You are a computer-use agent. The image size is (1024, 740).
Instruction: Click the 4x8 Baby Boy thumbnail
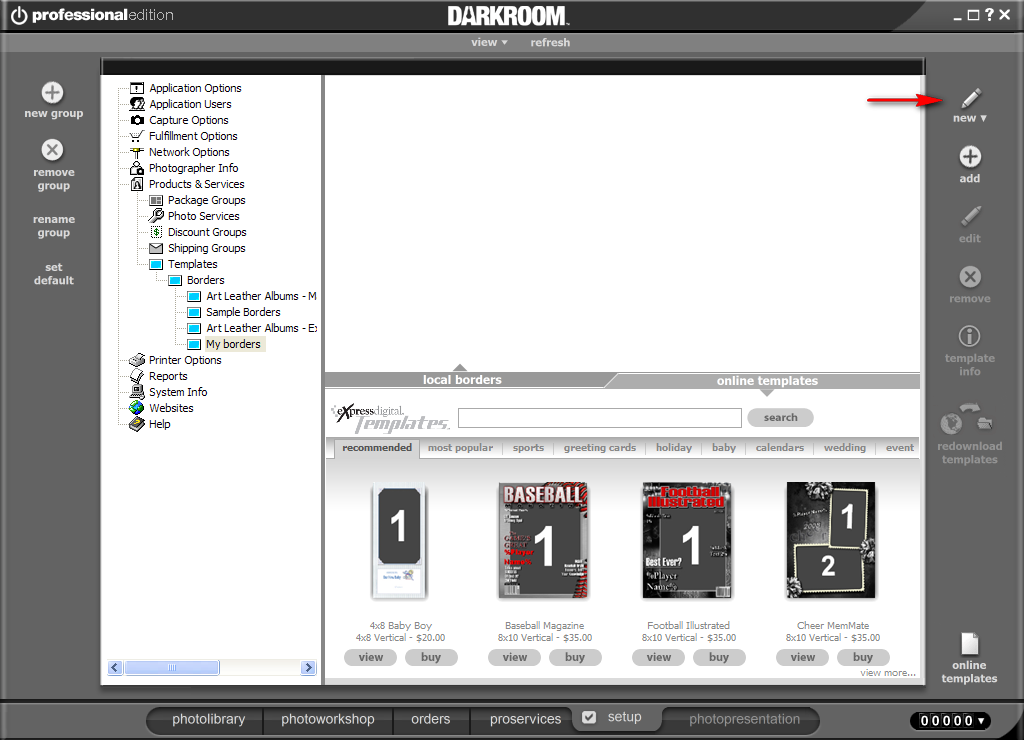tap(400, 541)
